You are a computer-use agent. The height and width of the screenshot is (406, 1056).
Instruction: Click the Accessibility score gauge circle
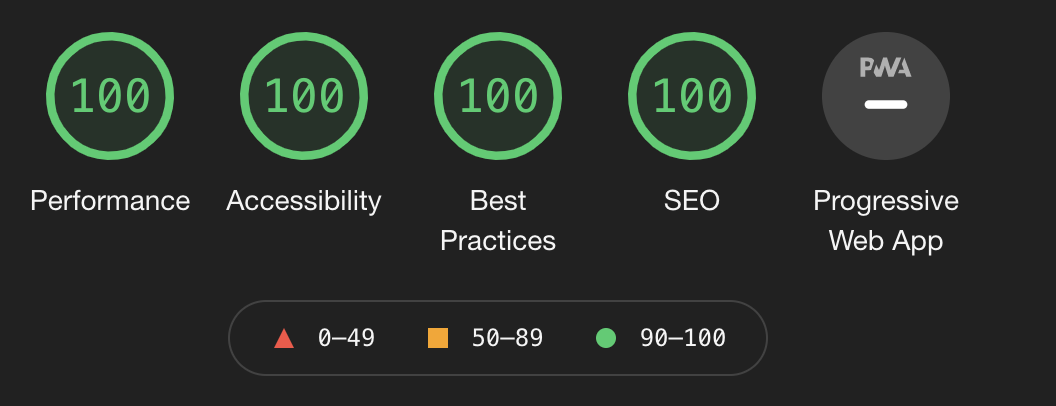[x=304, y=96]
